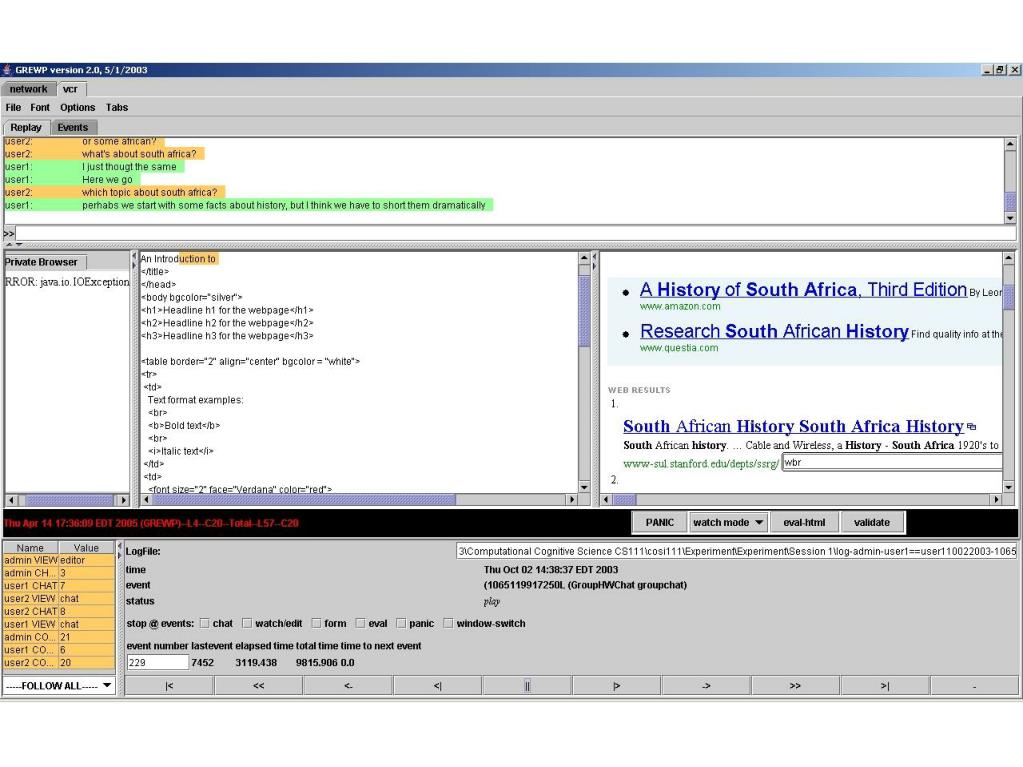This screenshot has width=1023, height=767.
Task: Switch to the Events tab
Action: (x=73, y=128)
